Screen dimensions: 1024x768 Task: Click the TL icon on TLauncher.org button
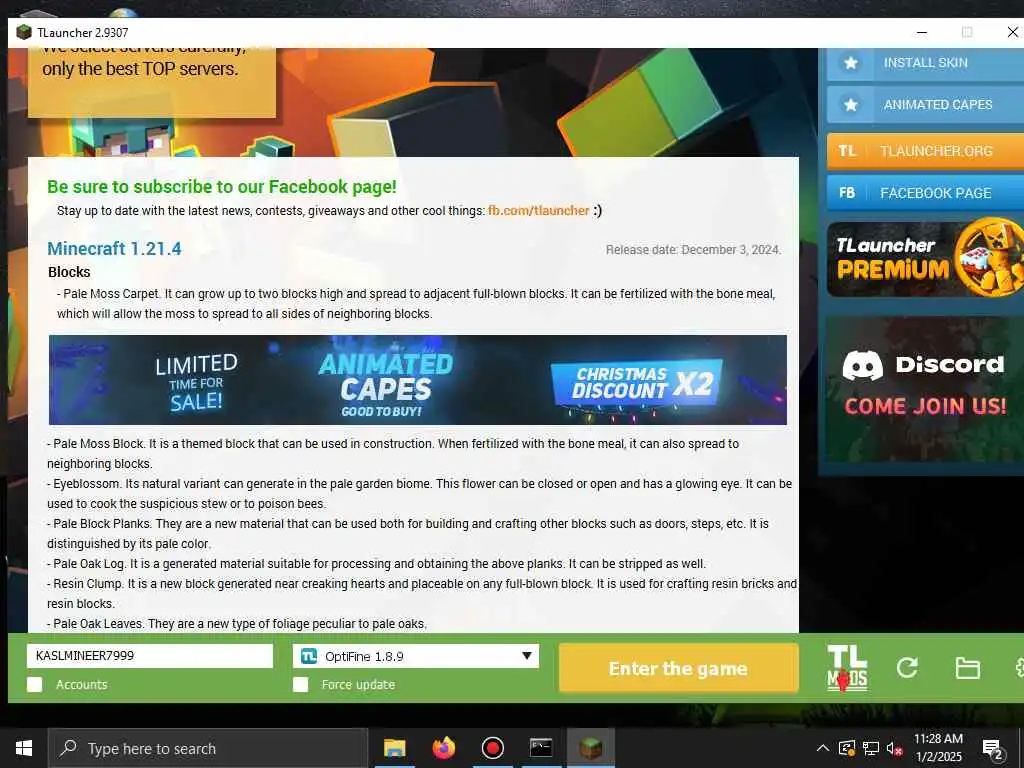click(x=847, y=151)
